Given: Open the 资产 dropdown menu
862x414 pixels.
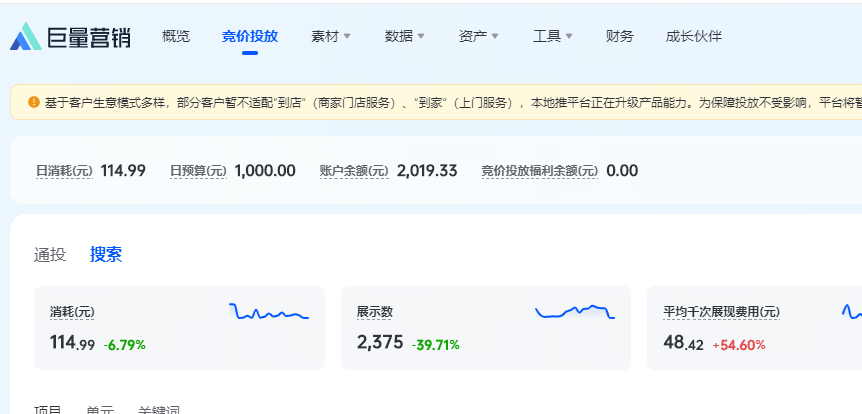Looking at the screenshot, I should (x=479, y=36).
